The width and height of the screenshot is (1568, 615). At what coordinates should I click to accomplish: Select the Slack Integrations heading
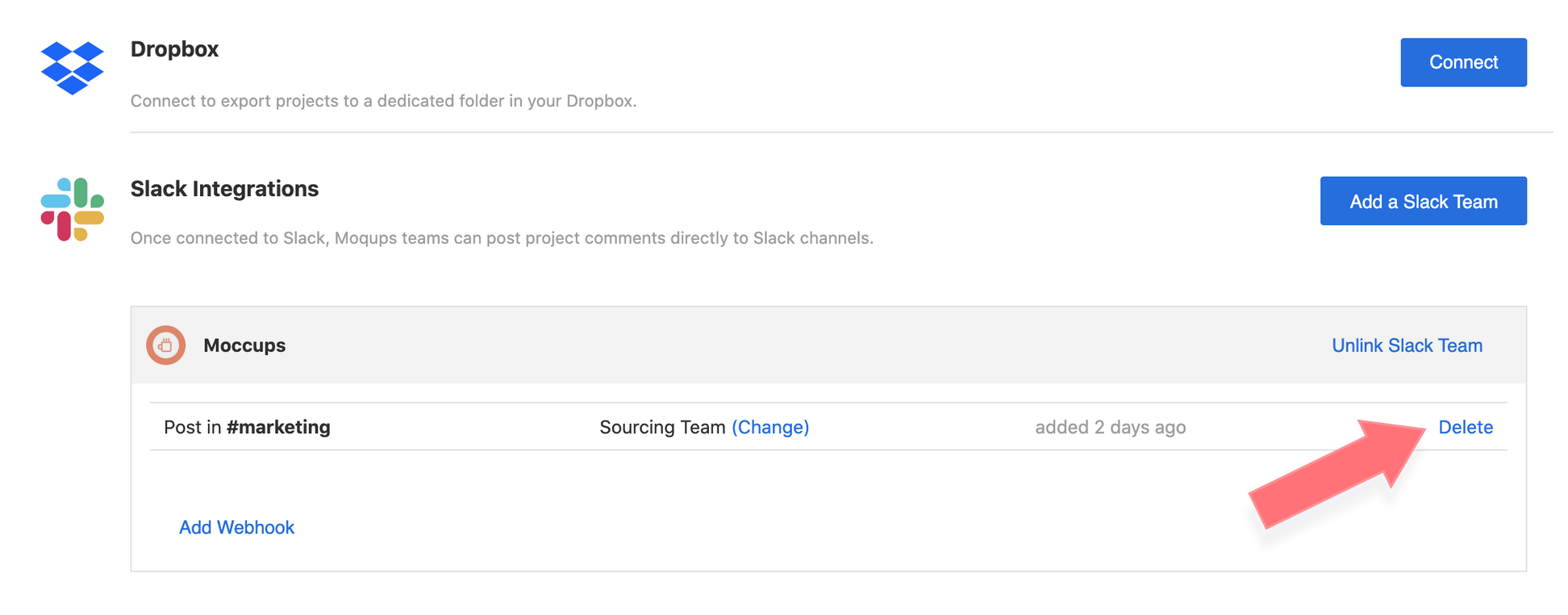coord(224,188)
